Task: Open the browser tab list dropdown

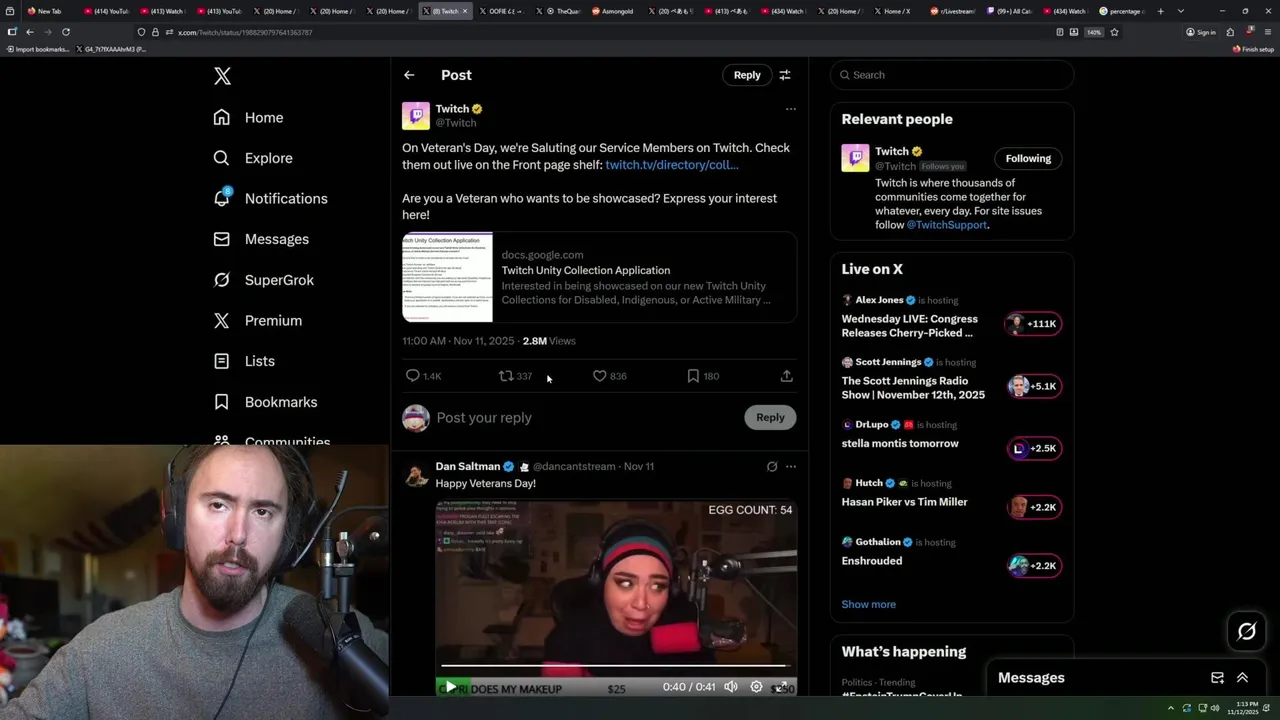Action: click(x=1181, y=11)
